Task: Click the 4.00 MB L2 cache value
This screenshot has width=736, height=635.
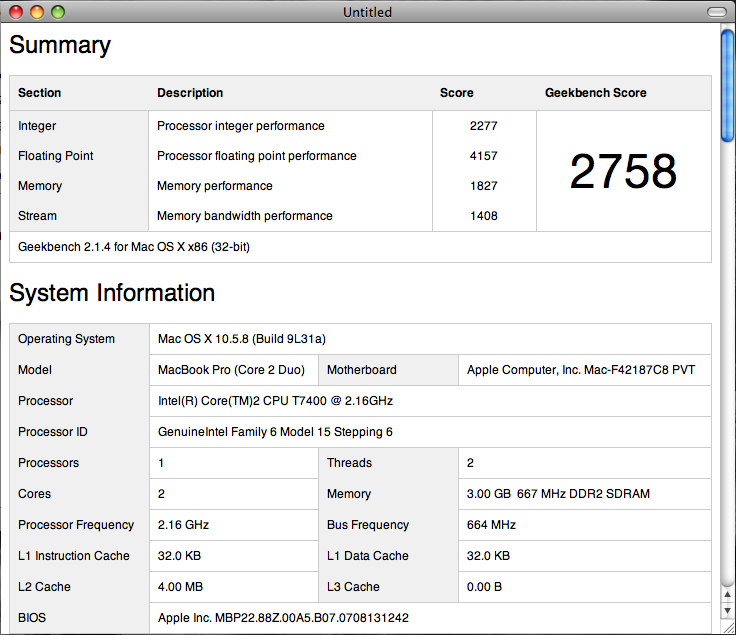Action: coord(180,587)
